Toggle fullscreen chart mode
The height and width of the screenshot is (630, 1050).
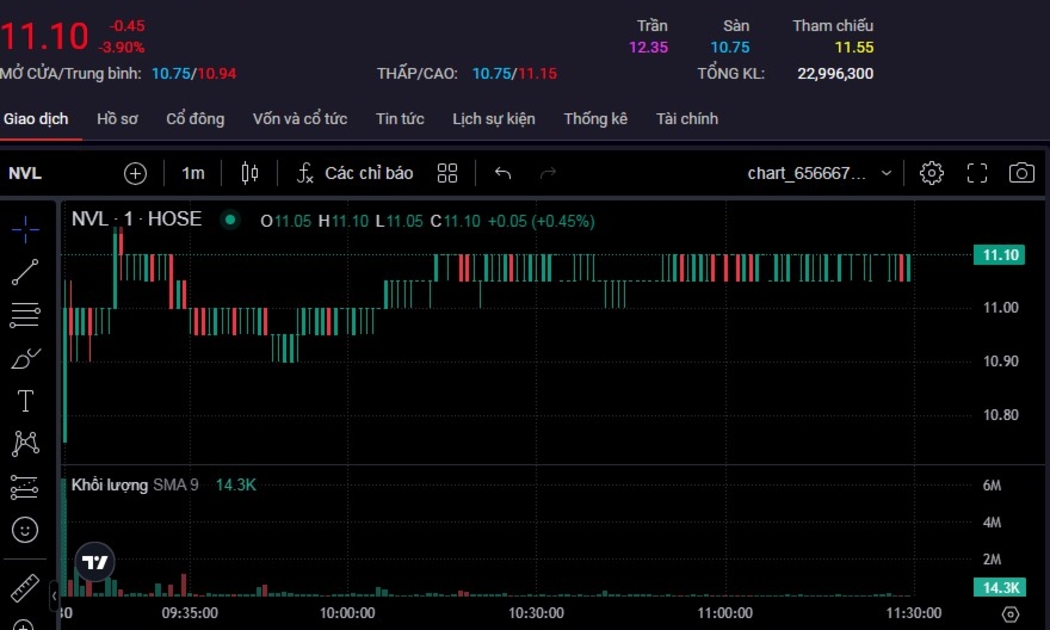point(977,173)
